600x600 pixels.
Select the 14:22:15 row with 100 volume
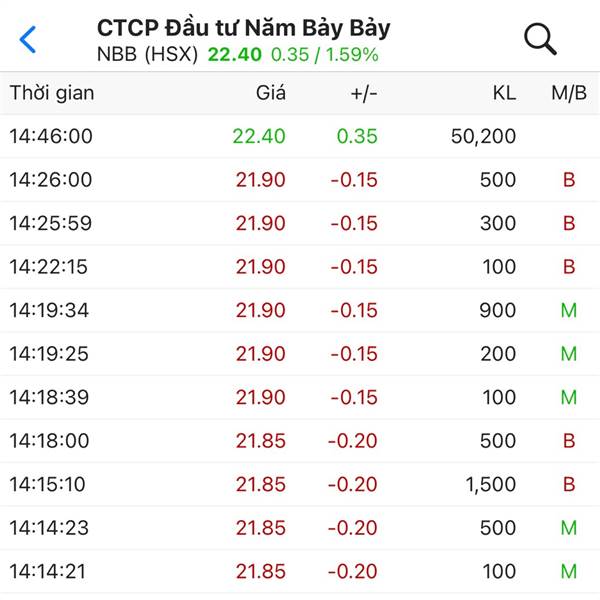pyautogui.click(x=300, y=267)
